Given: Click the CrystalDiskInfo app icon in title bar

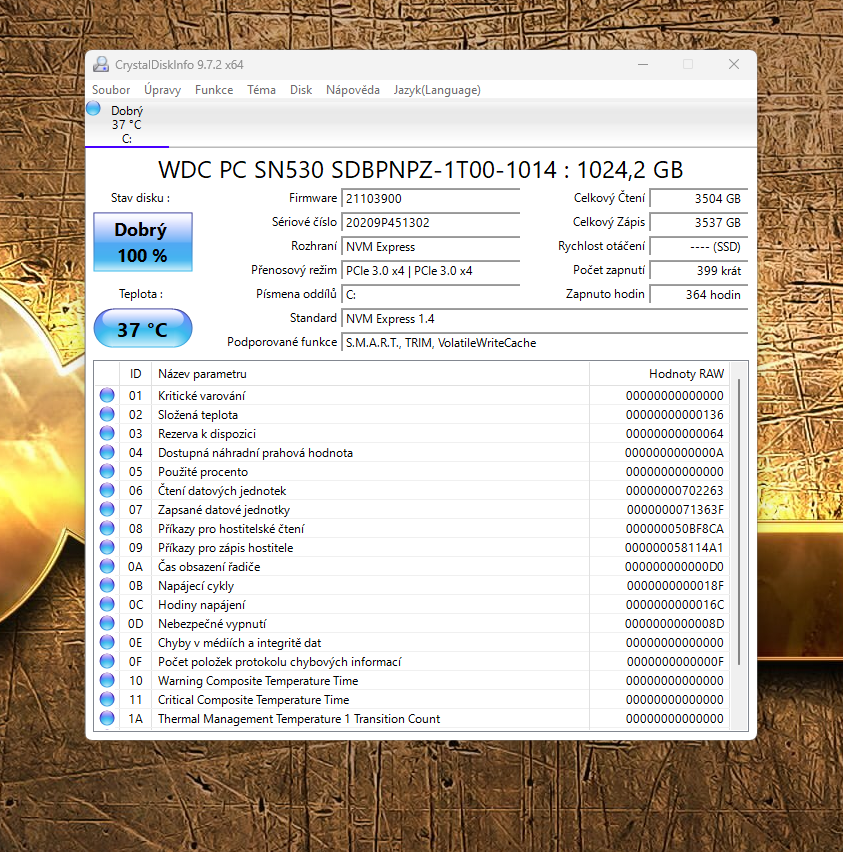Looking at the screenshot, I should 101,65.
